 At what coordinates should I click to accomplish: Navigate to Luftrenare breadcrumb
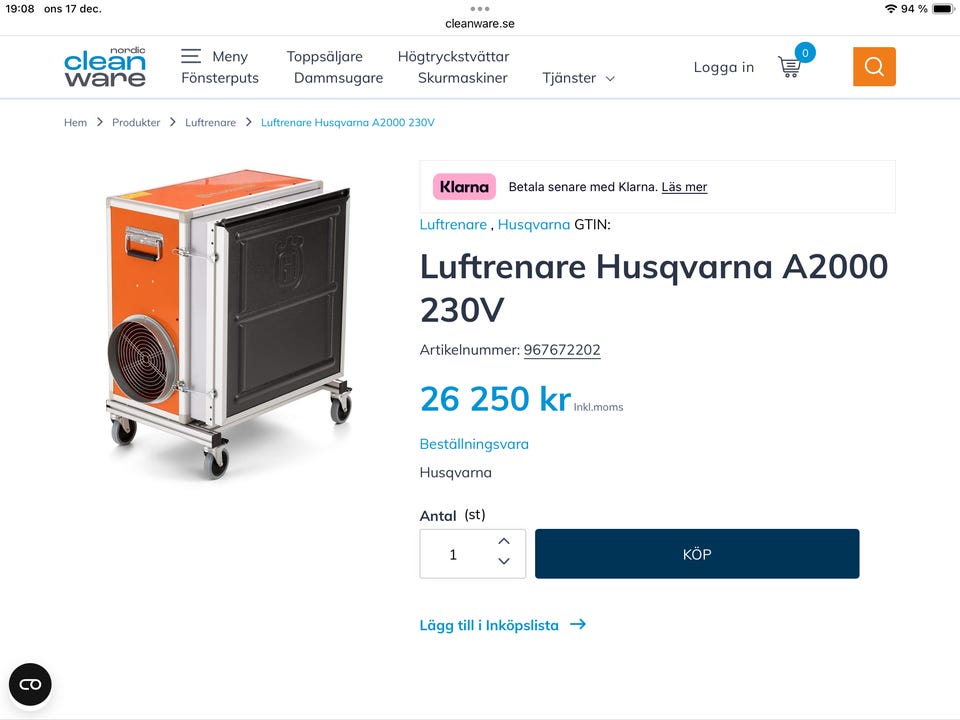tap(210, 122)
